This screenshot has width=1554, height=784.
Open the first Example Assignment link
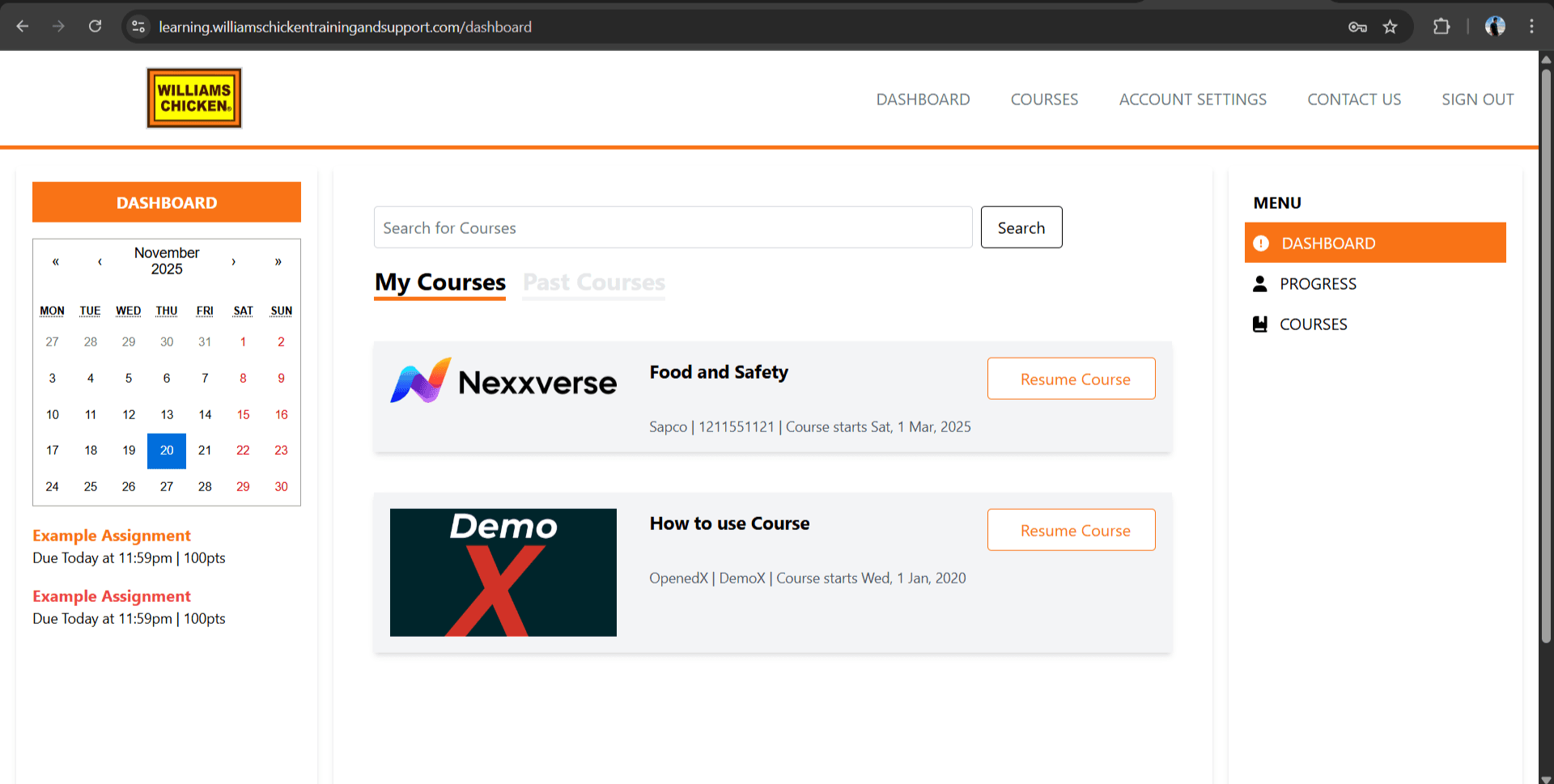click(112, 536)
